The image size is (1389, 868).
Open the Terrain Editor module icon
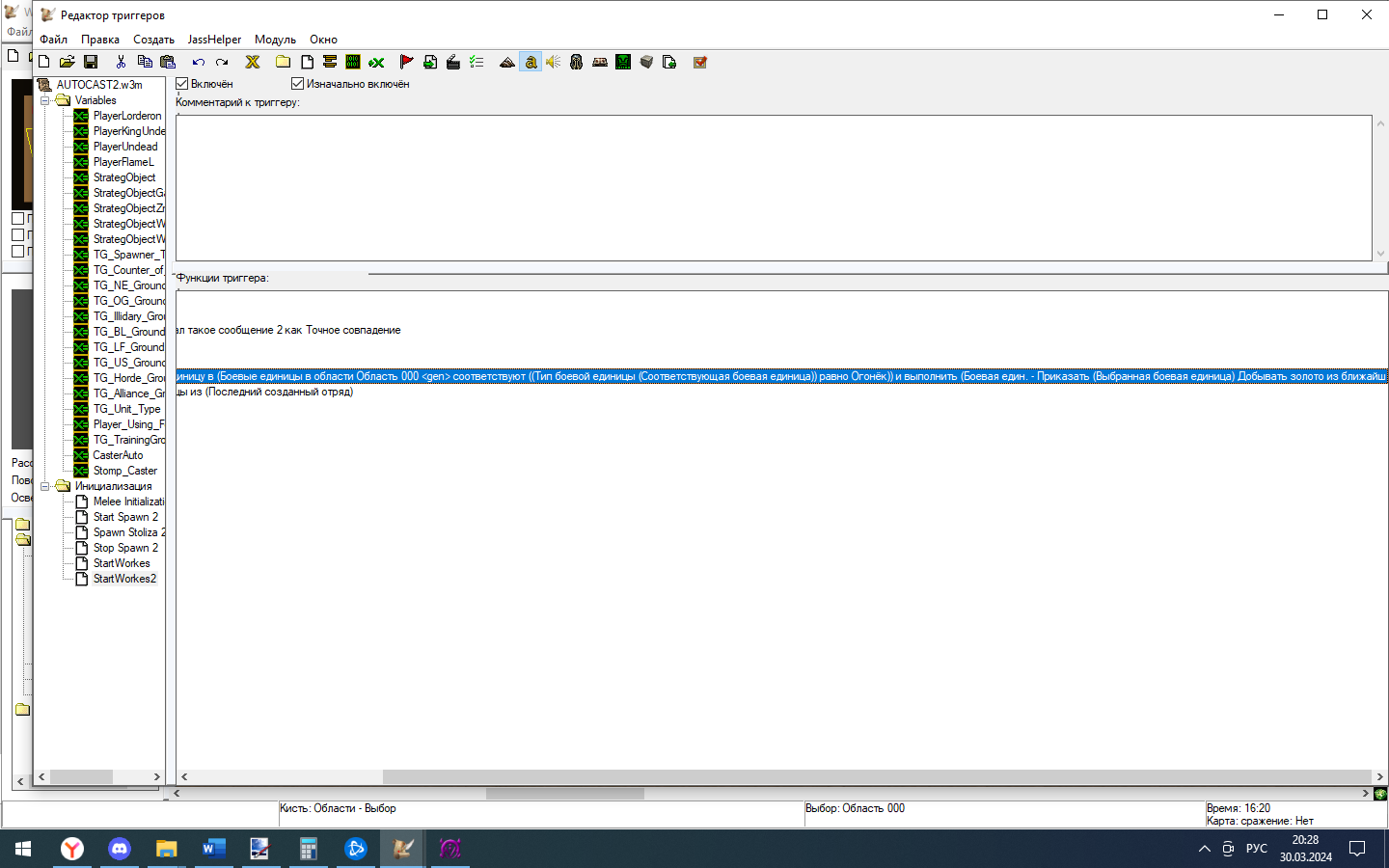[507, 62]
